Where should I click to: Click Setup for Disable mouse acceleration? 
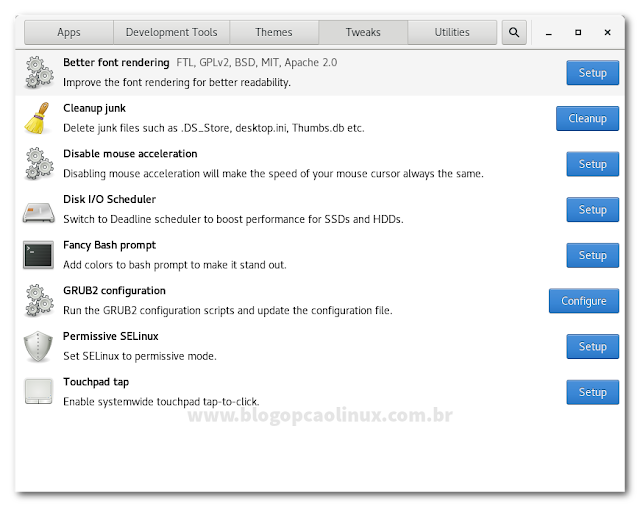pyautogui.click(x=593, y=164)
